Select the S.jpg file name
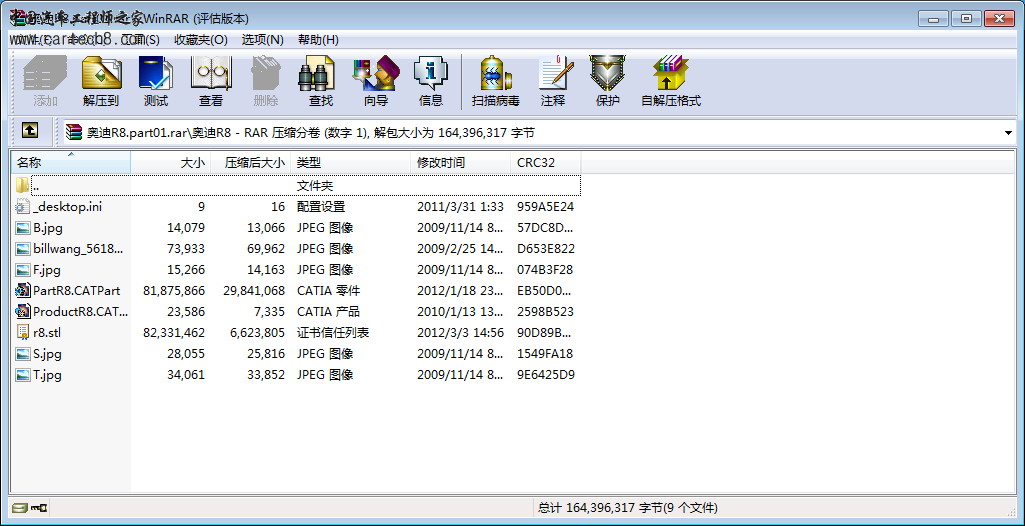 pos(47,353)
